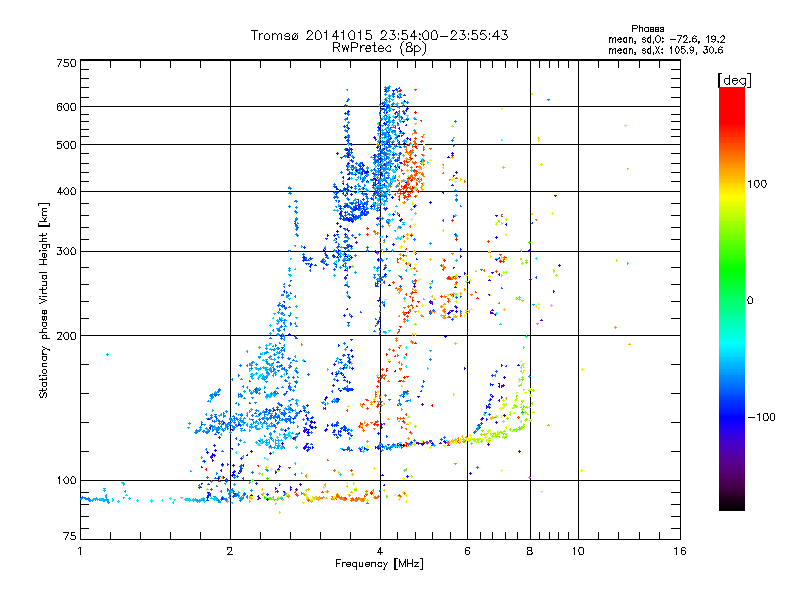The image size is (800, 600).
Task: Click the '4' frequency axis tick label
Action: [x=380, y=551]
